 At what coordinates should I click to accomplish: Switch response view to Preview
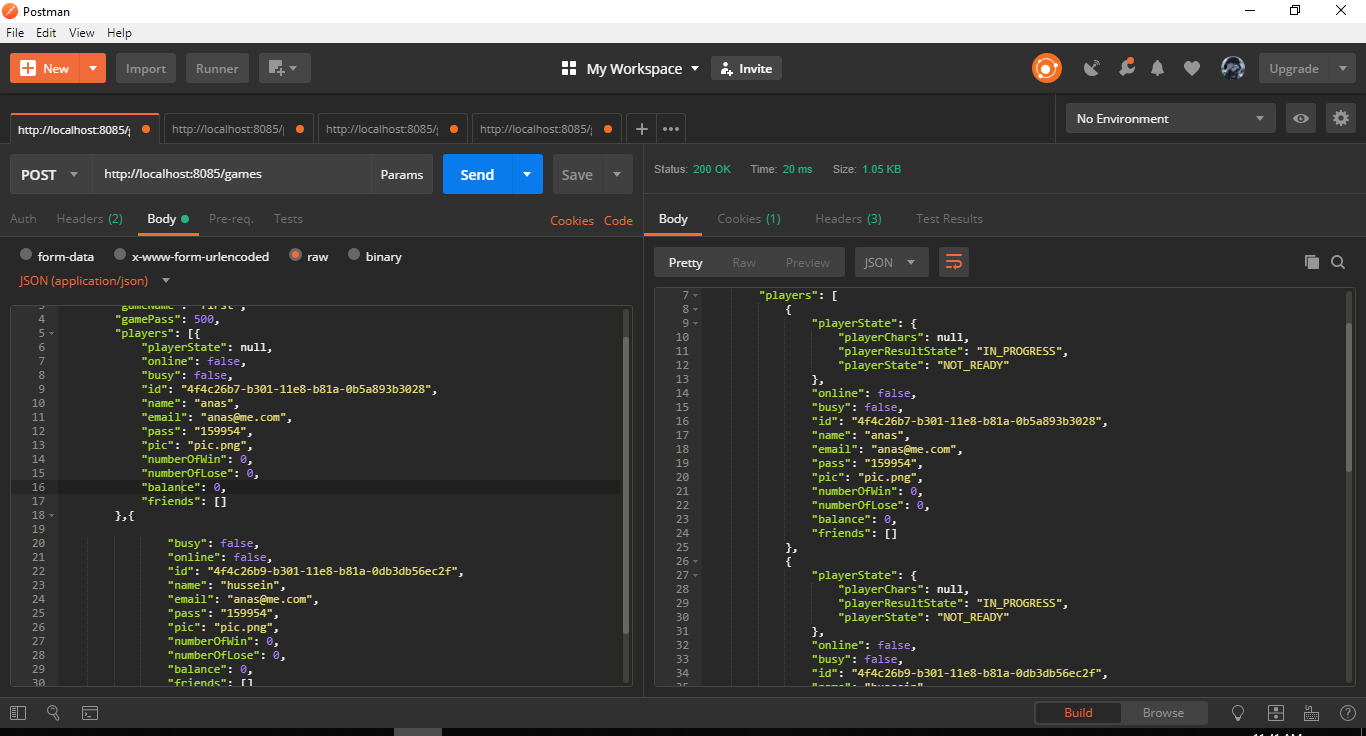click(807, 262)
